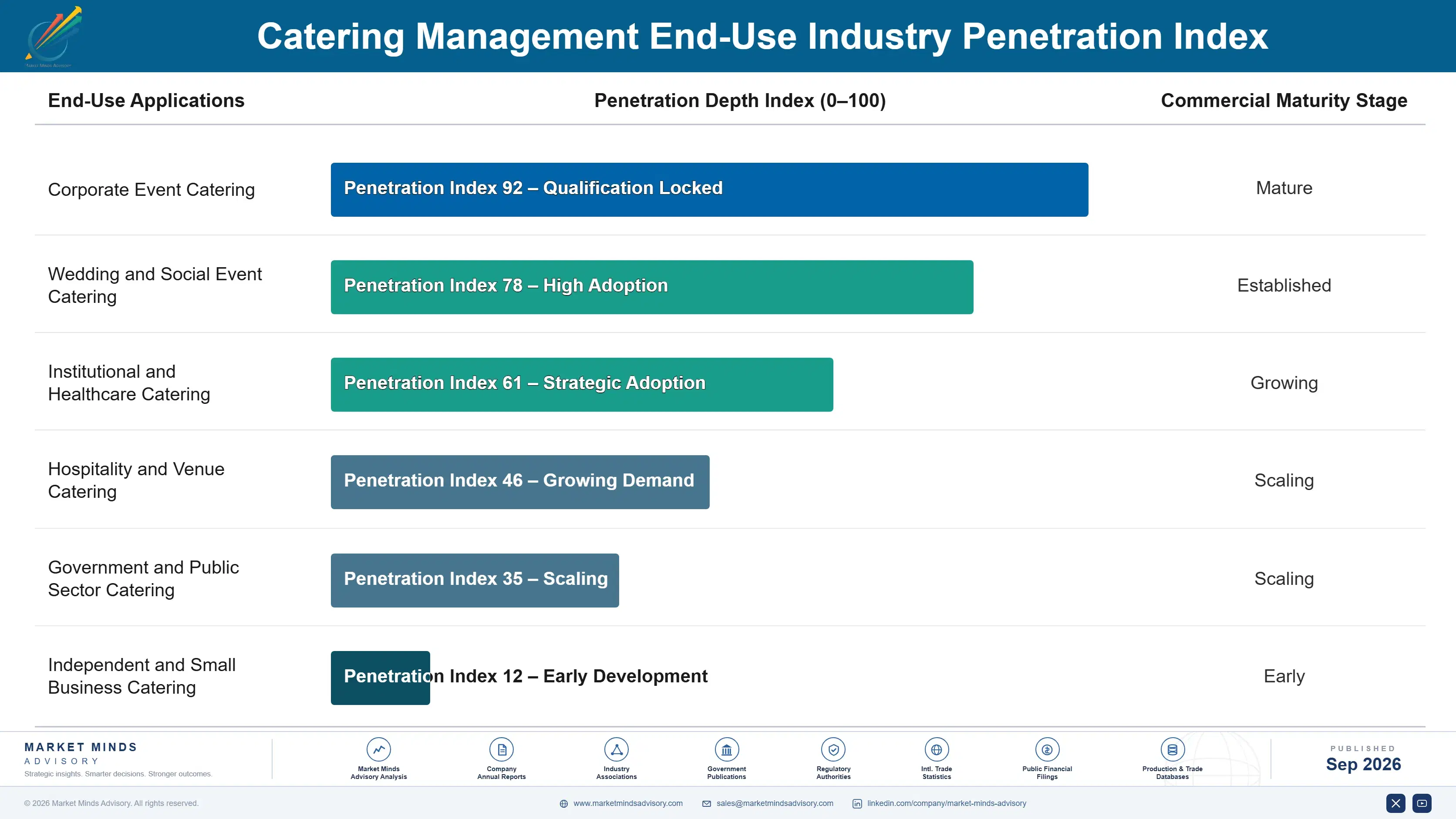Select the Penetration Index 12 Early Development bar
This screenshot has width=1456, height=819.
click(381, 678)
